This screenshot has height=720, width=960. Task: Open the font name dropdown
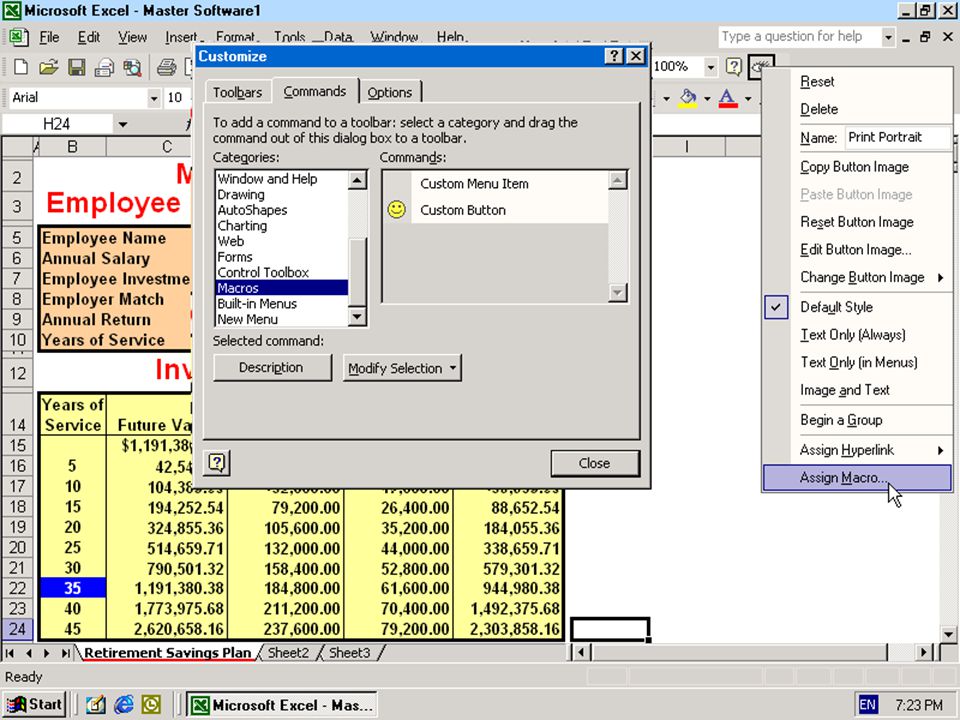click(154, 98)
